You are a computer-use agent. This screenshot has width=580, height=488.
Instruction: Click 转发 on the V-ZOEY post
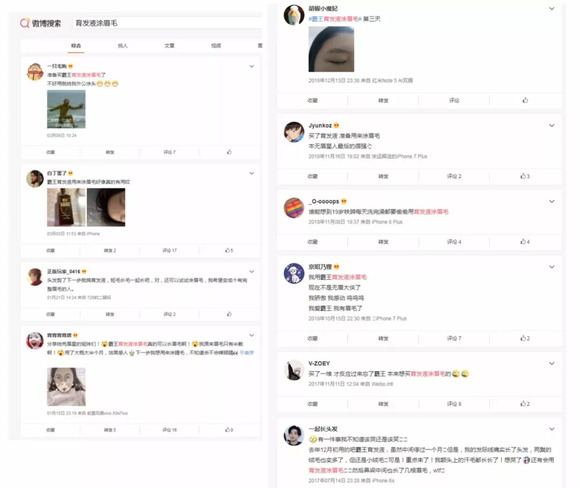point(383,404)
